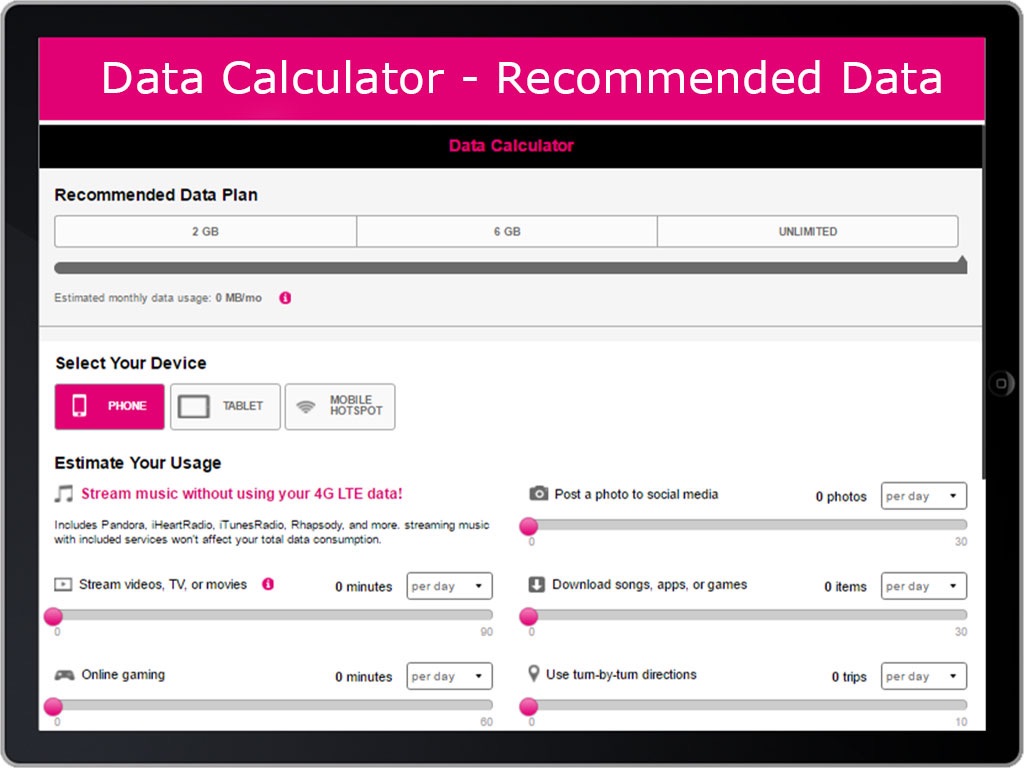The image size is (1024, 768).
Task: Click the game controller icon for Online gaming
Action: coord(64,675)
